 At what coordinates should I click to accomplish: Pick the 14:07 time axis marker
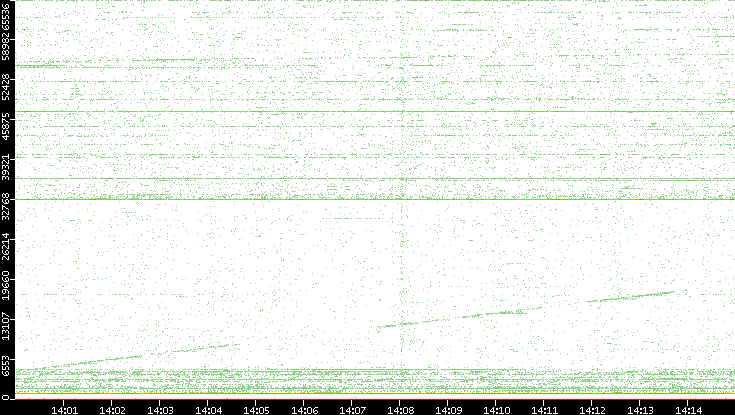[x=352, y=408]
